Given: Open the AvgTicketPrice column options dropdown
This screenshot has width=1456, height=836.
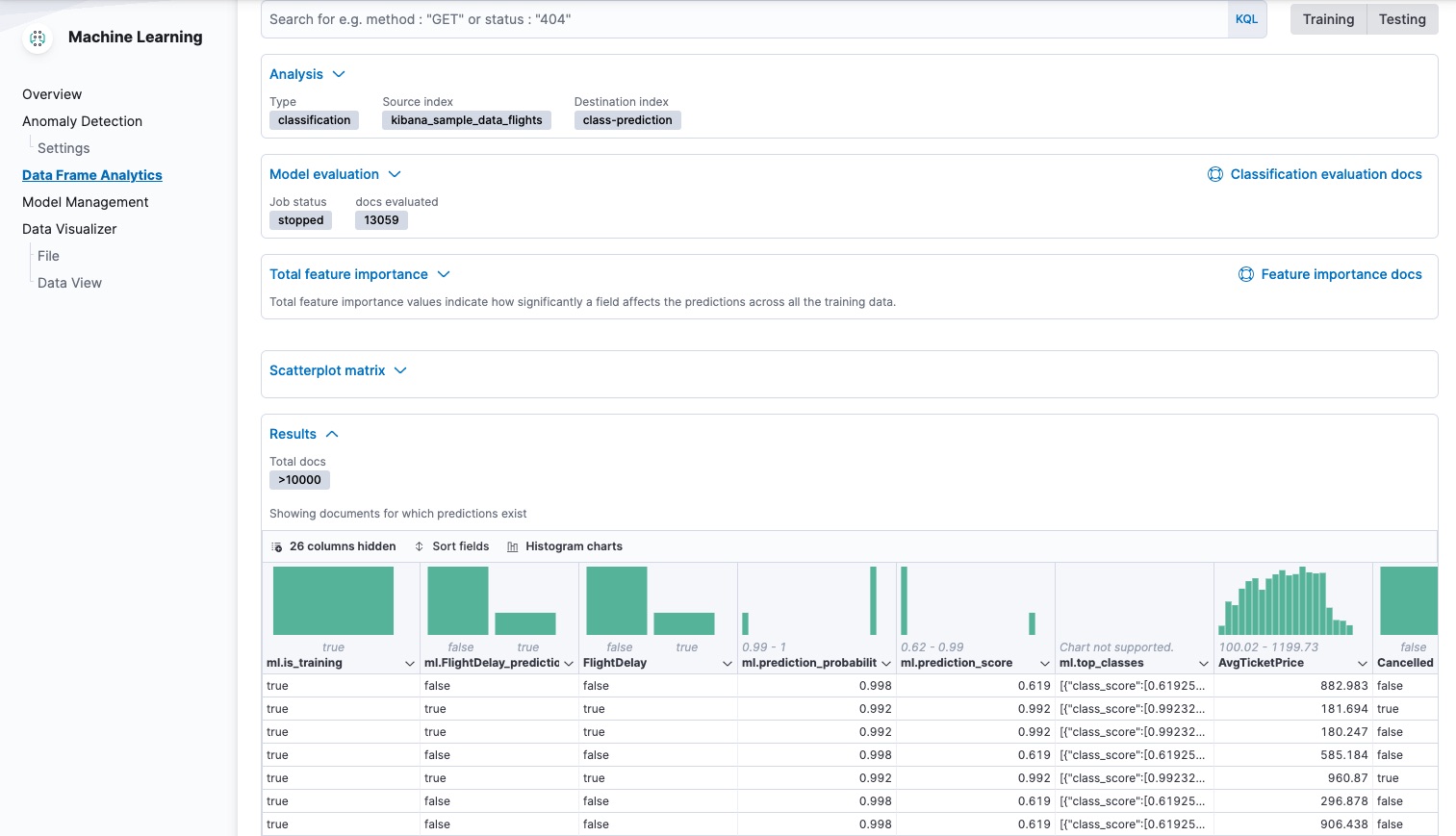Looking at the screenshot, I should [1361, 663].
